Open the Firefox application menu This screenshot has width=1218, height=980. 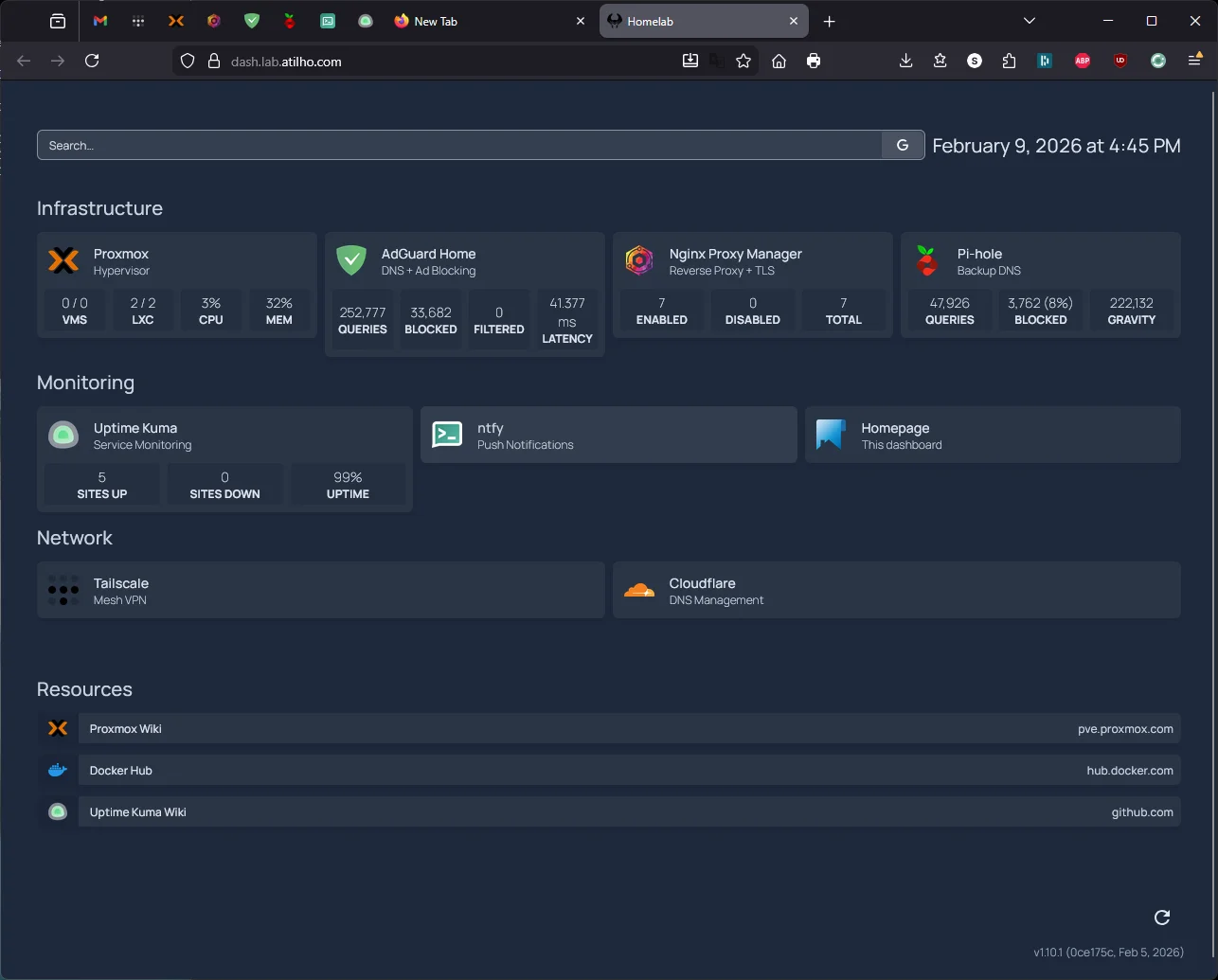point(1194,61)
